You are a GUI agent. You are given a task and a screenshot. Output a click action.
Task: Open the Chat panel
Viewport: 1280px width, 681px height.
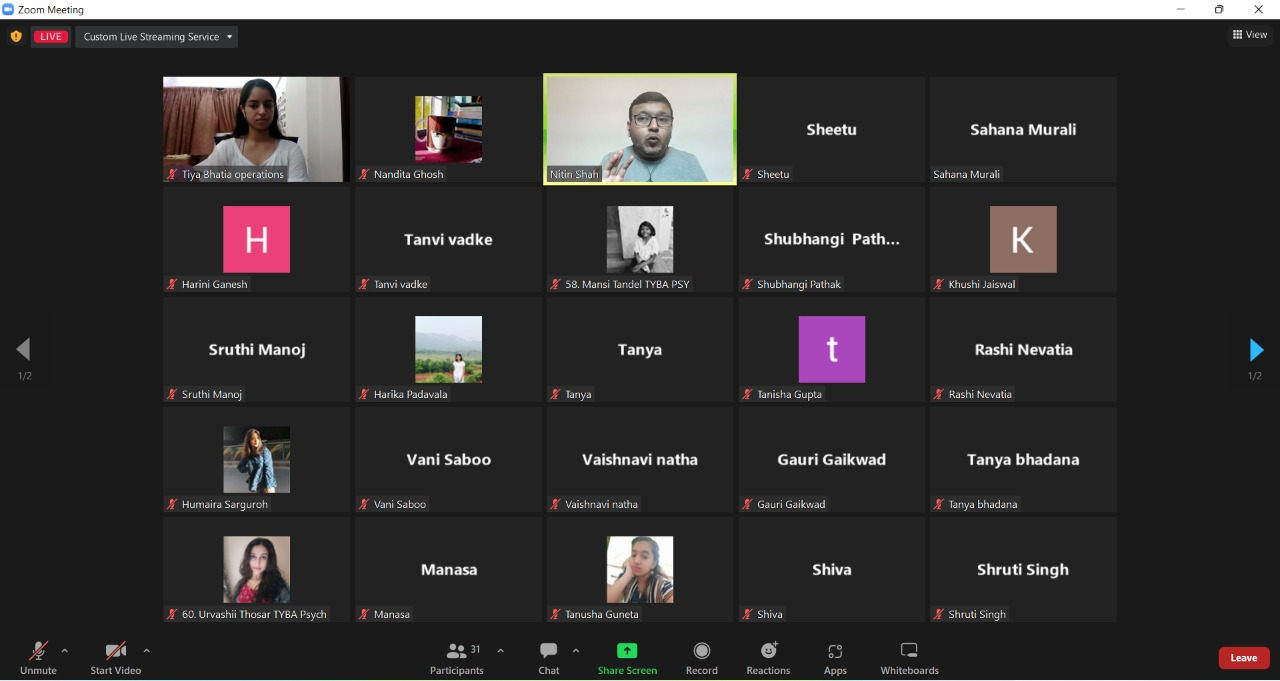549,659
